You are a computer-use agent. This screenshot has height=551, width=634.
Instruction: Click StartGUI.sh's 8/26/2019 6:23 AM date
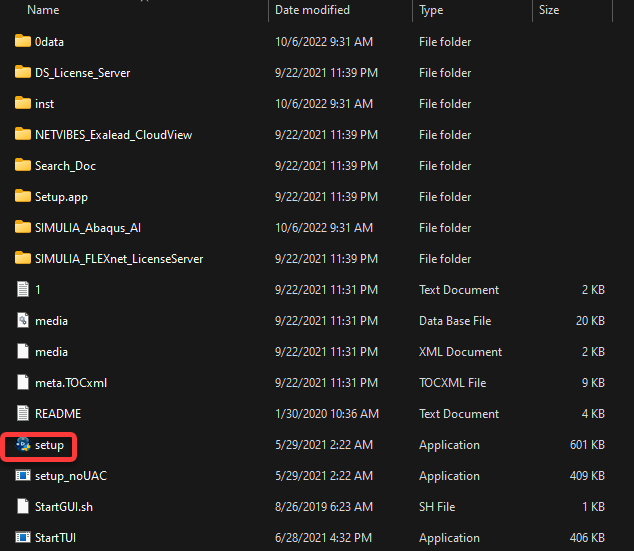pos(324,507)
